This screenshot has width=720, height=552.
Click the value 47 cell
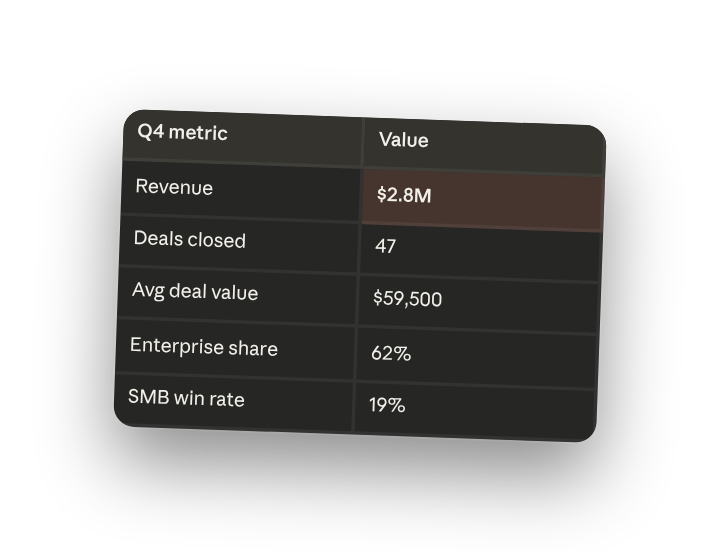pos(480,252)
